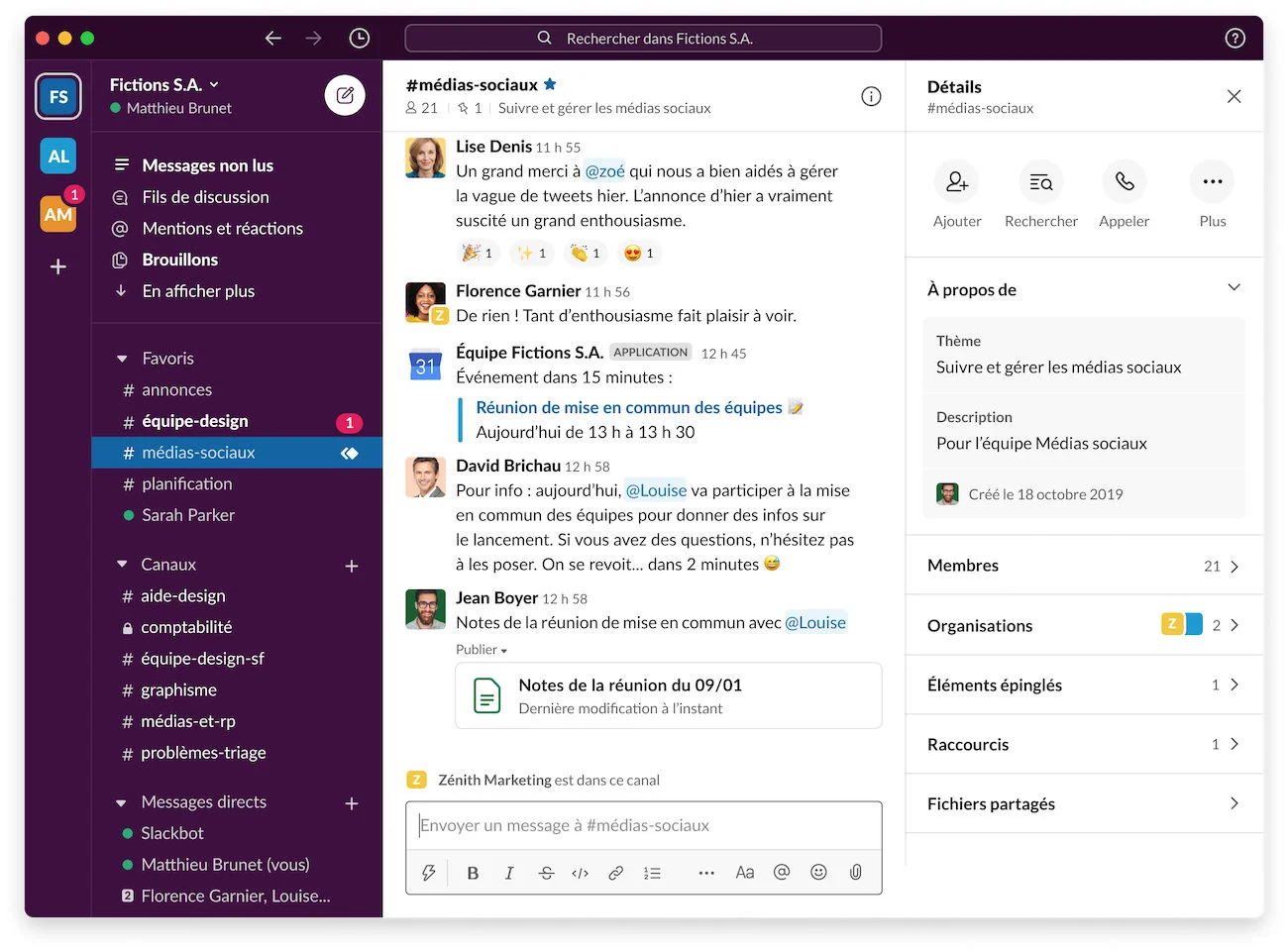
Task: Click Ajouter people icon
Action: tap(957, 181)
